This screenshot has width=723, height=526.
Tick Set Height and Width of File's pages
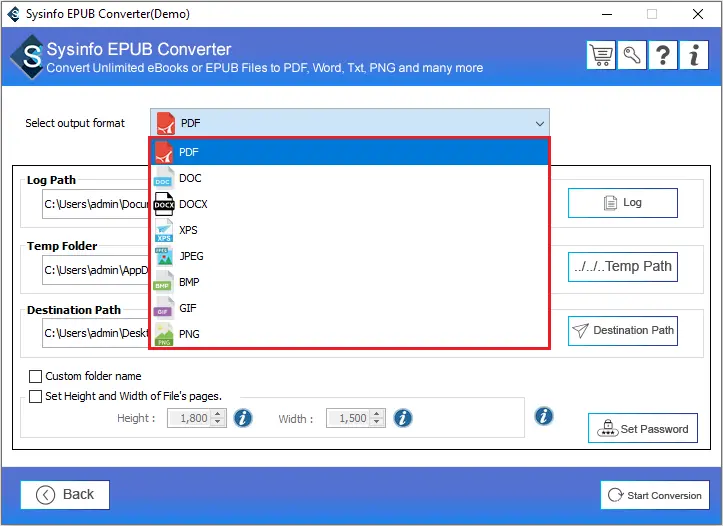coord(36,396)
